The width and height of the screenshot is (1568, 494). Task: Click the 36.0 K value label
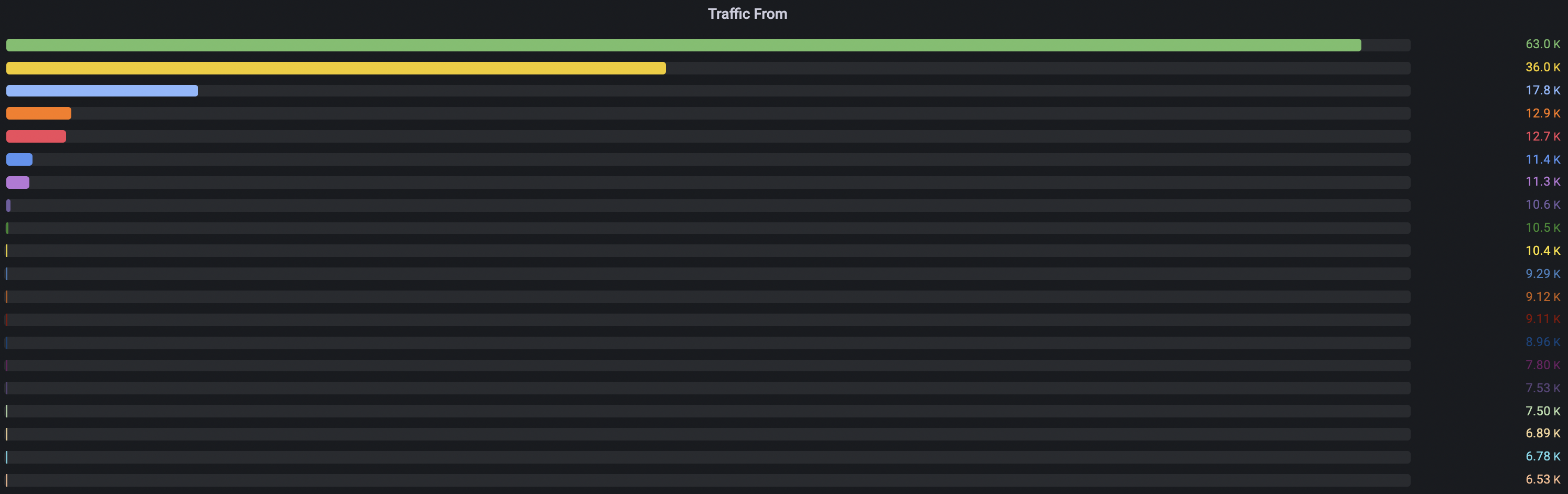pyautogui.click(x=1542, y=68)
